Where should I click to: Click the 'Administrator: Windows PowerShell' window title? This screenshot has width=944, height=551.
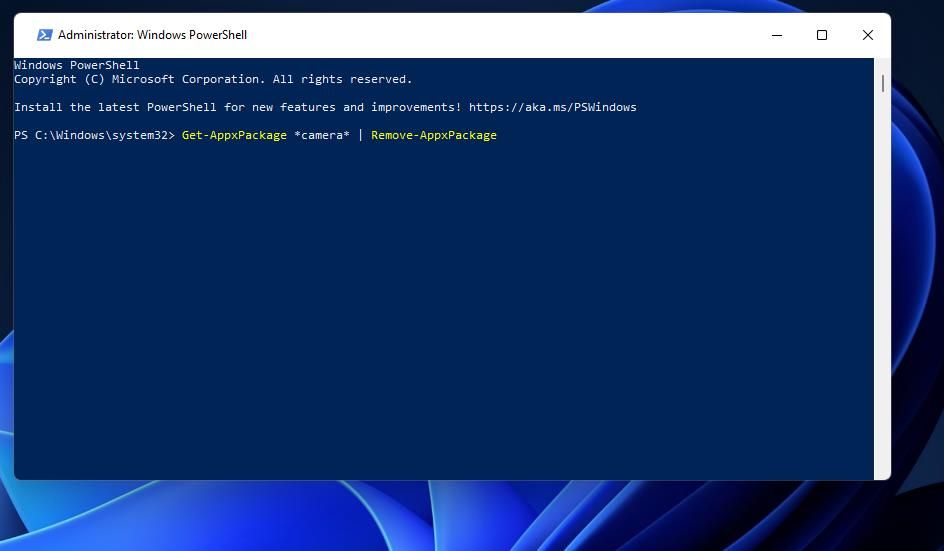click(152, 35)
